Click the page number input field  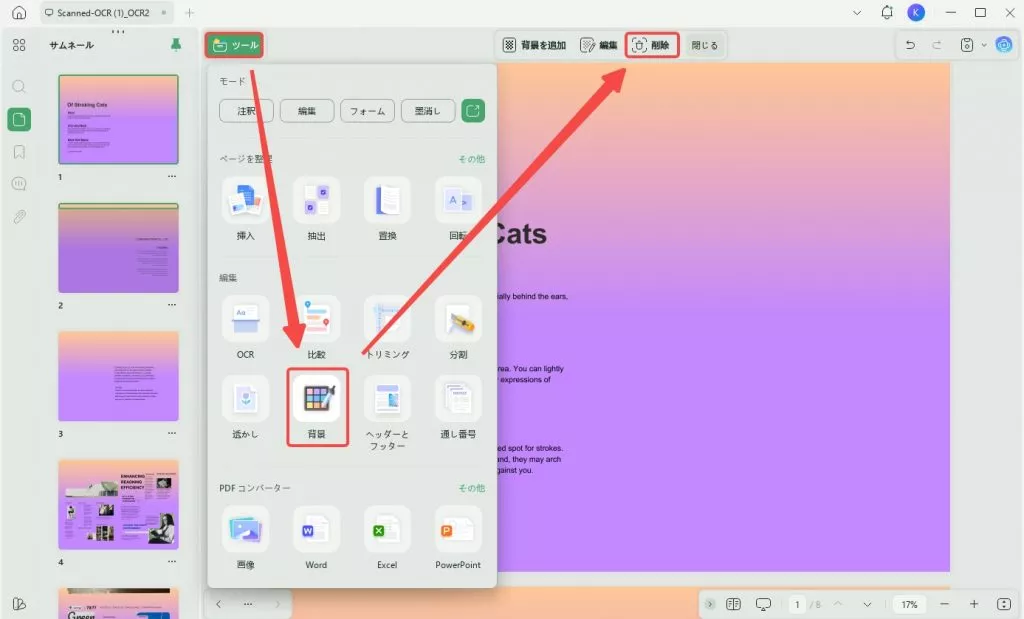[797, 605]
